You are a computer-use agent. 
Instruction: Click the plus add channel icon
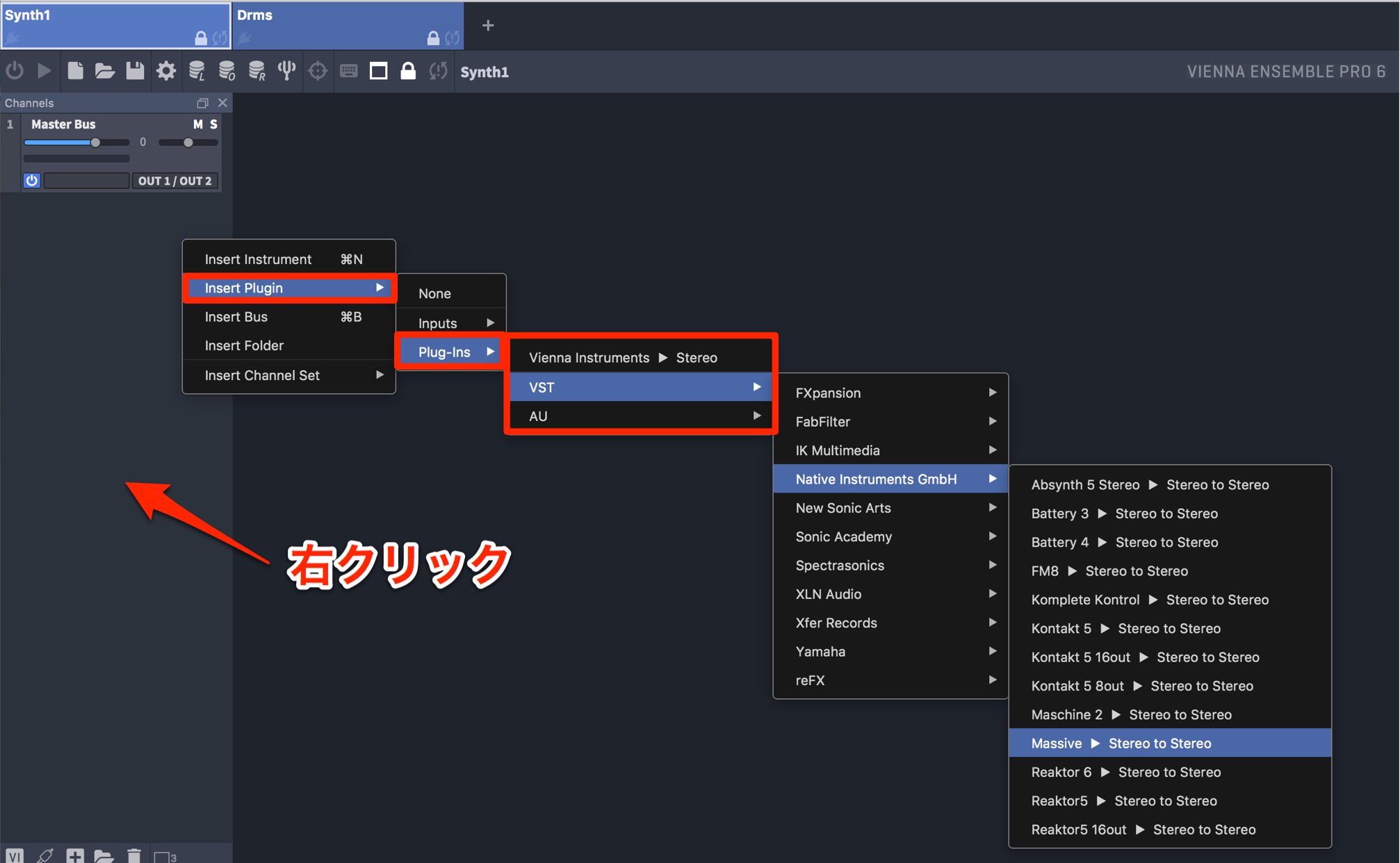(75, 856)
